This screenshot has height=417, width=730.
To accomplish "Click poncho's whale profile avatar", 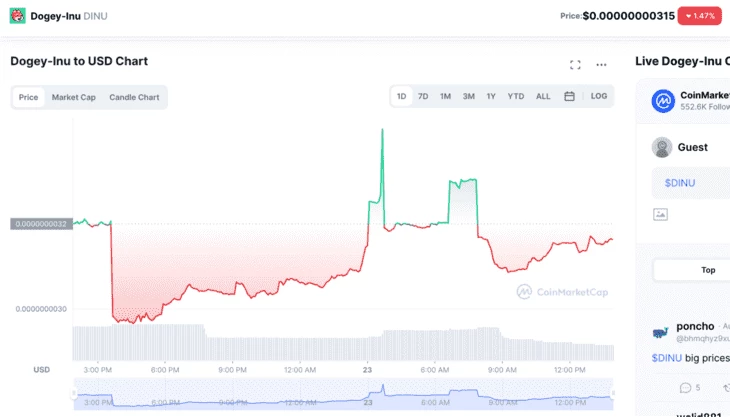I will (x=660, y=332).
